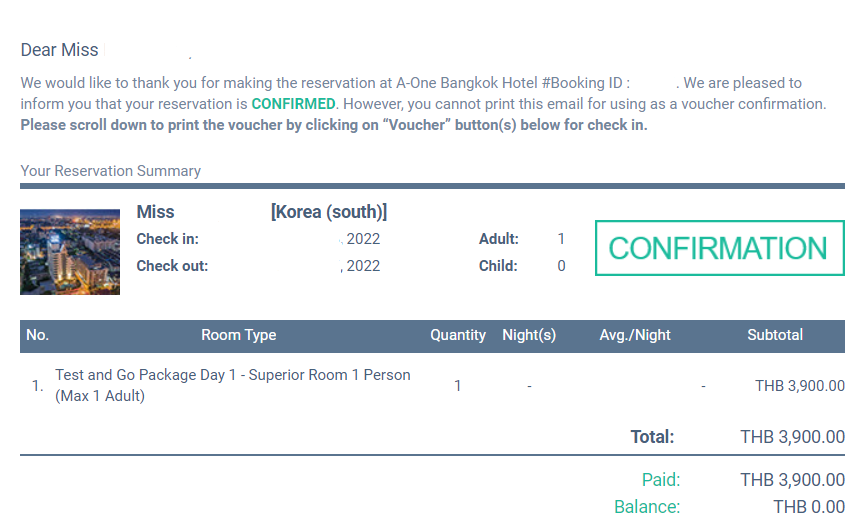The height and width of the screenshot is (529, 864).
Task: Click the Dear Miss greeting text
Action: coord(60,50)
